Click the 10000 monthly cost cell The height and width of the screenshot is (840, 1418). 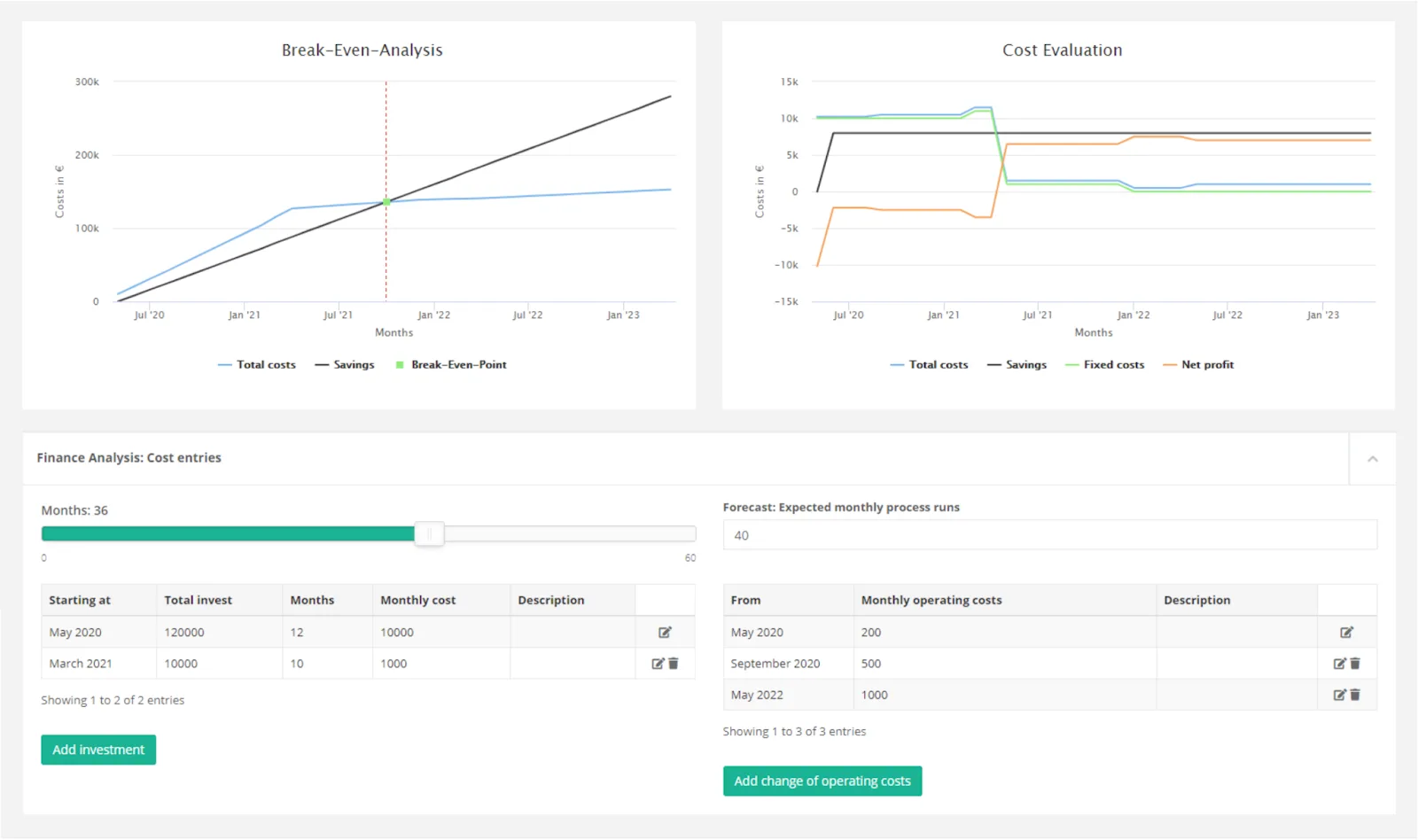441,633
